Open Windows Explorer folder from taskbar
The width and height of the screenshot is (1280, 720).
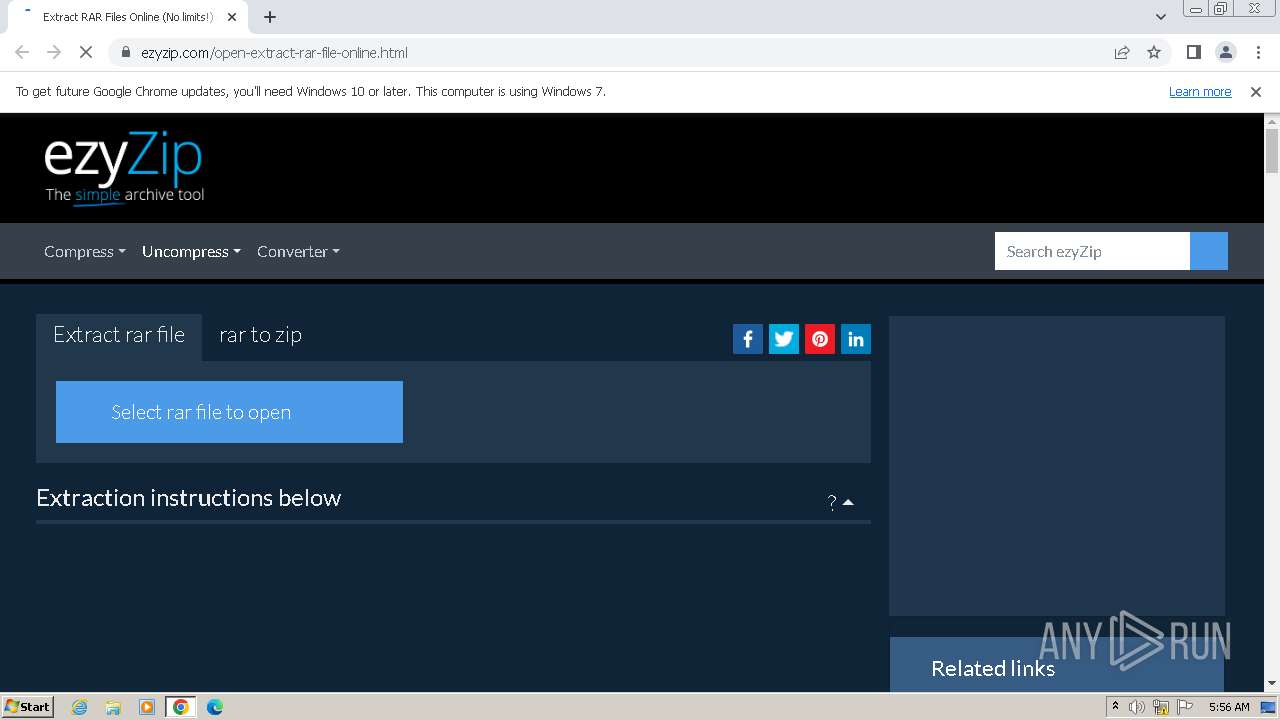pos(113,707)
